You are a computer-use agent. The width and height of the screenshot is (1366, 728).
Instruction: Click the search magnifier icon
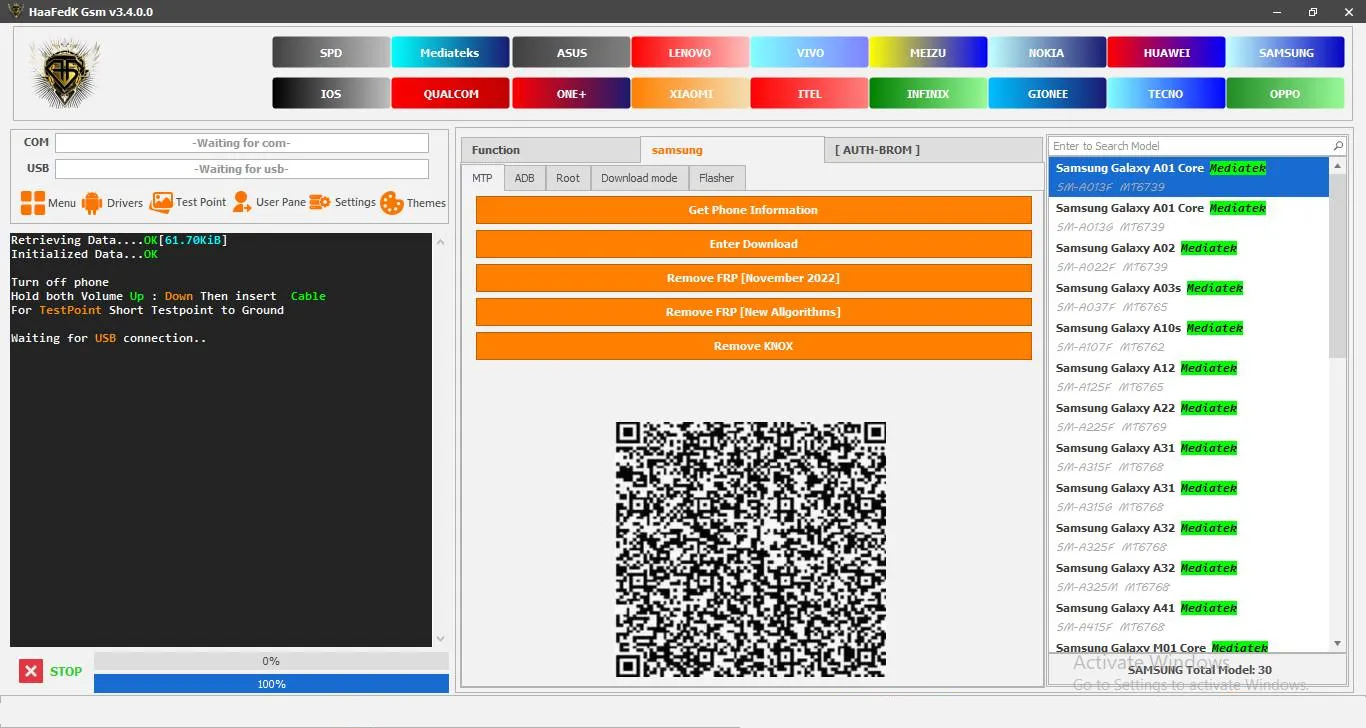pos(1338,146)
